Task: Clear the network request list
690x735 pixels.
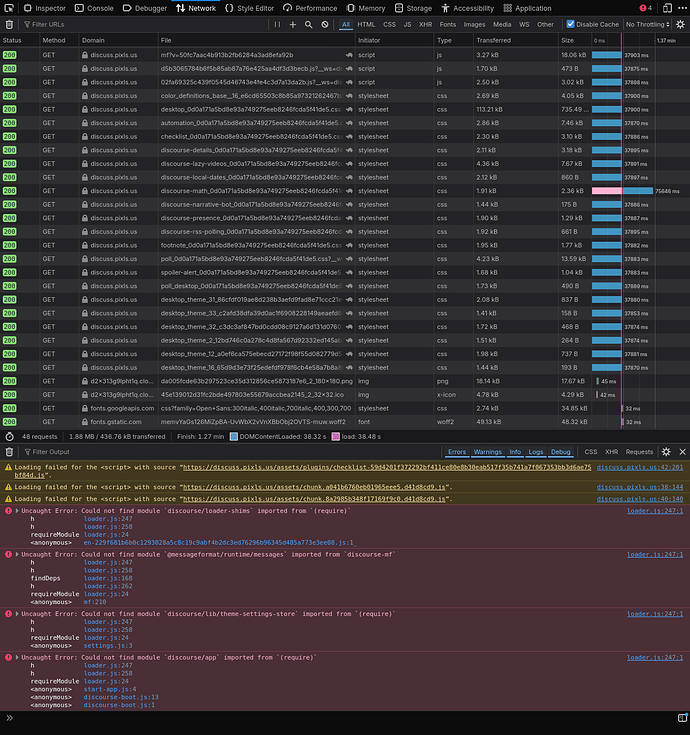Action: [10, 24]
